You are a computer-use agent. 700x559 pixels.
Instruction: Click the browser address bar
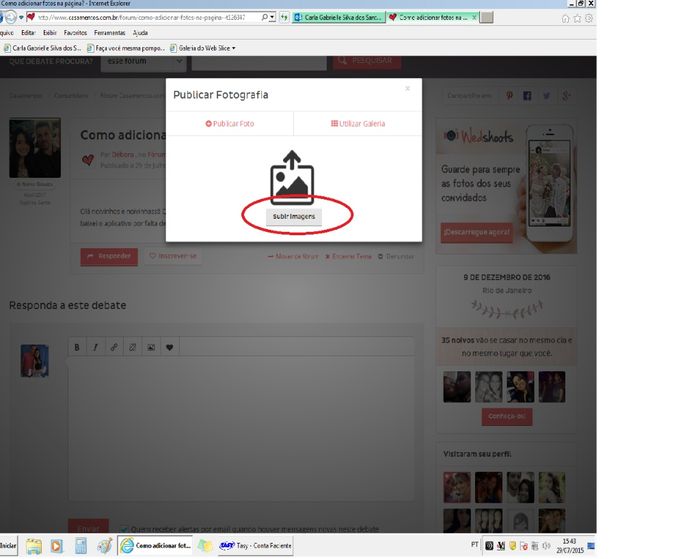tap(142, 17)
